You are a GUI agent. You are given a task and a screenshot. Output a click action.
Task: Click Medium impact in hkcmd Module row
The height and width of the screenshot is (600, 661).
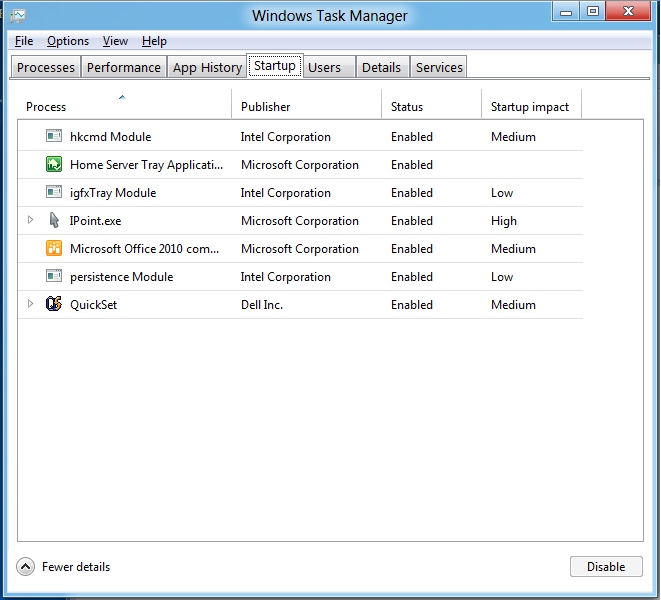click(513, 137)
